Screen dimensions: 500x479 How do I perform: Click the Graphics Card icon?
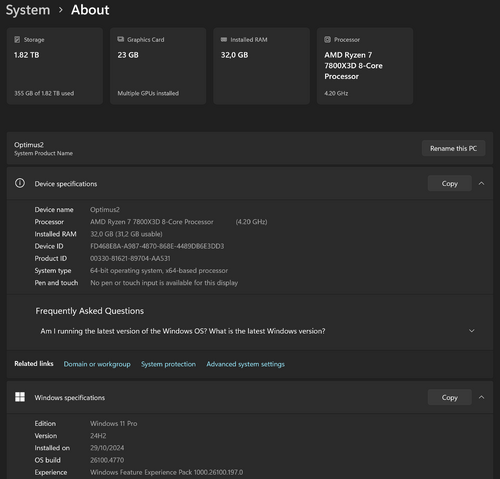[x=120, y=39]
